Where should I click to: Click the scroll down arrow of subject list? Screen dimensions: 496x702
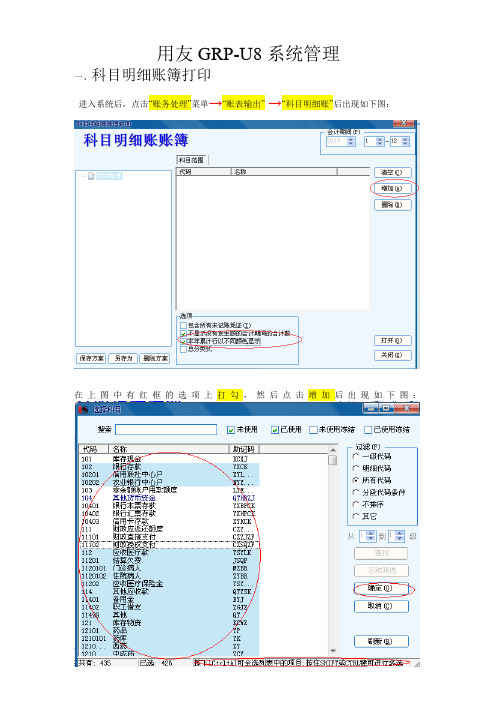[x=333, y=651]
